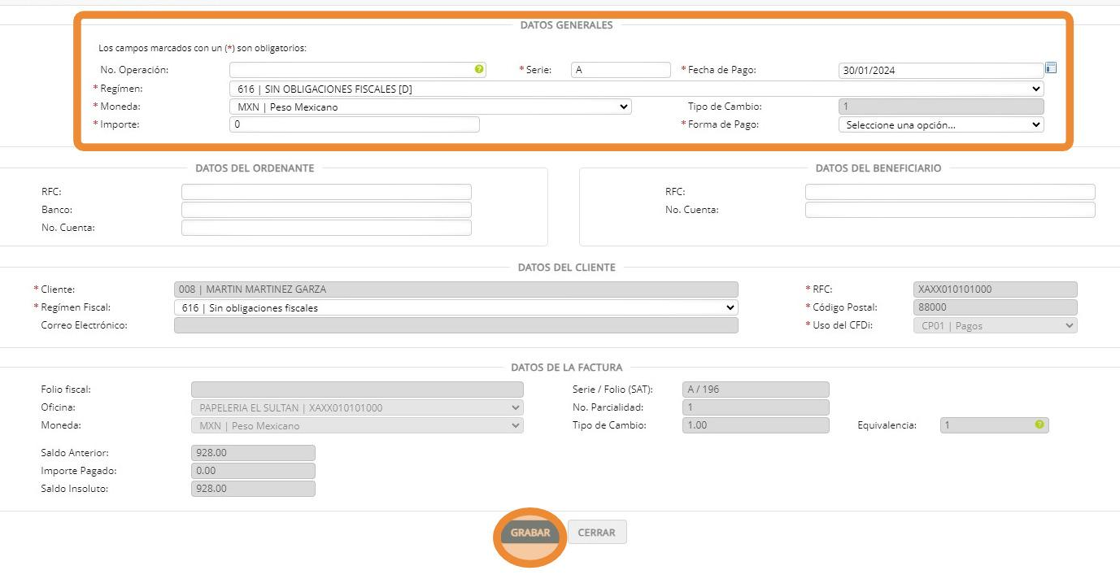The height and width of the screenshot is (579, 1120).
Task: Click the Serie / Folio (SAT) field A / 196
Action: [756, 390]
